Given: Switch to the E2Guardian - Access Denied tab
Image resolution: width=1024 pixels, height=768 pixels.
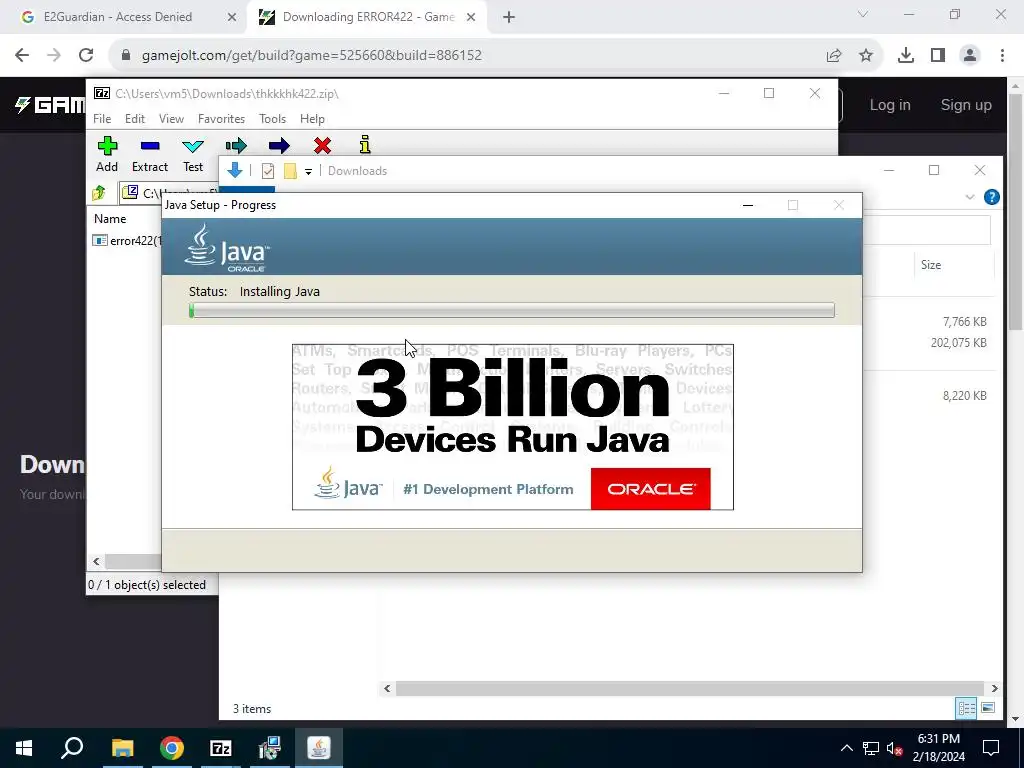Looking at the screenshot, I should (x=118, y=17).
